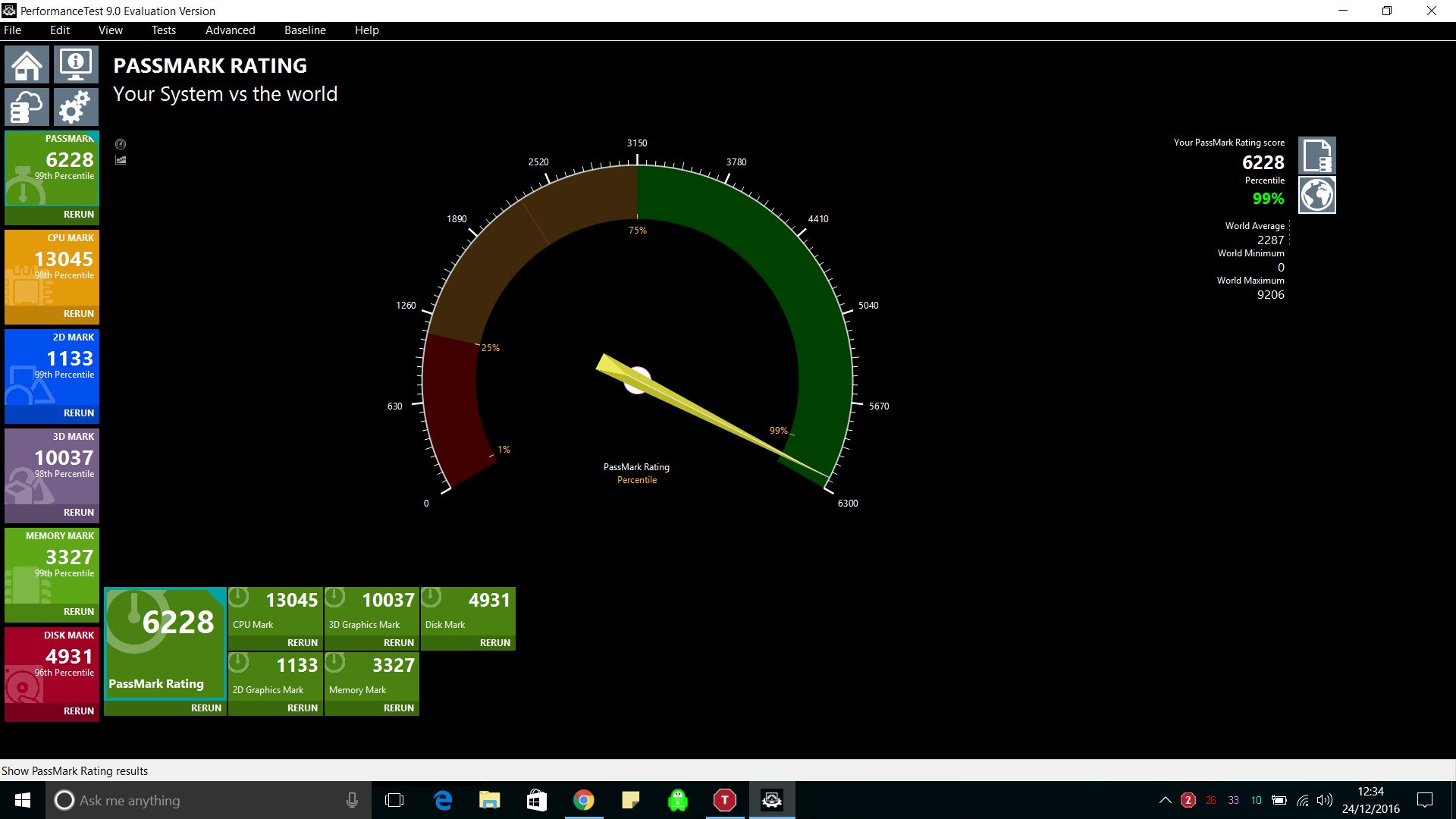
Task: Select the 2D Mark 1133 sidebar tile
Action: (52, 367)
